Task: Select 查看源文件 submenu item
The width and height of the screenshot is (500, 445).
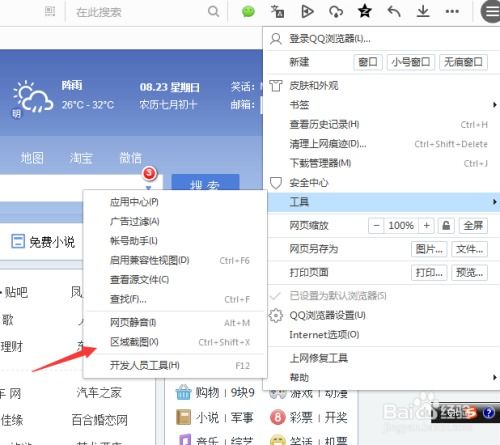Action: click(x=175, y=280)
